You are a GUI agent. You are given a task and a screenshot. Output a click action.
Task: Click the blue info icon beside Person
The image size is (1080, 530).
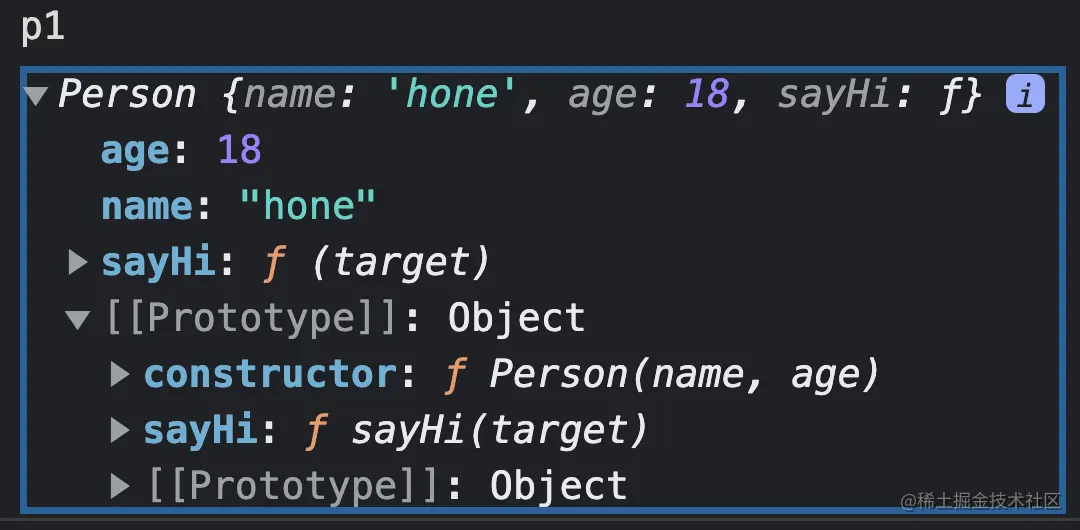[x=1025, y=95]
